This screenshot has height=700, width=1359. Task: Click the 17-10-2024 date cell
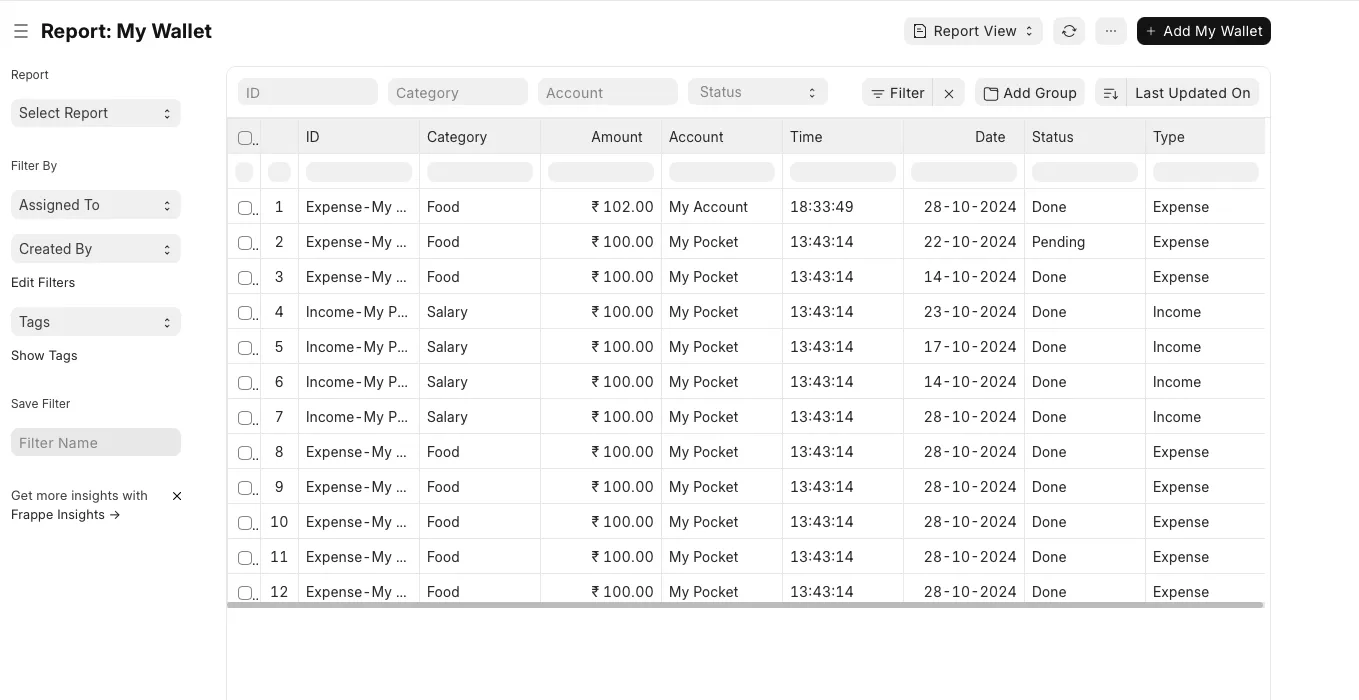point(964,347)
